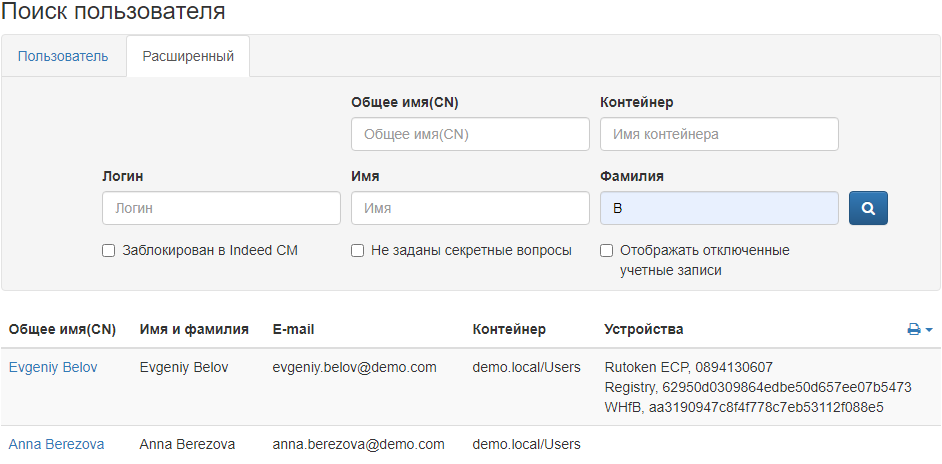Switch to the 'Пользователь' tab

point(63,56)
